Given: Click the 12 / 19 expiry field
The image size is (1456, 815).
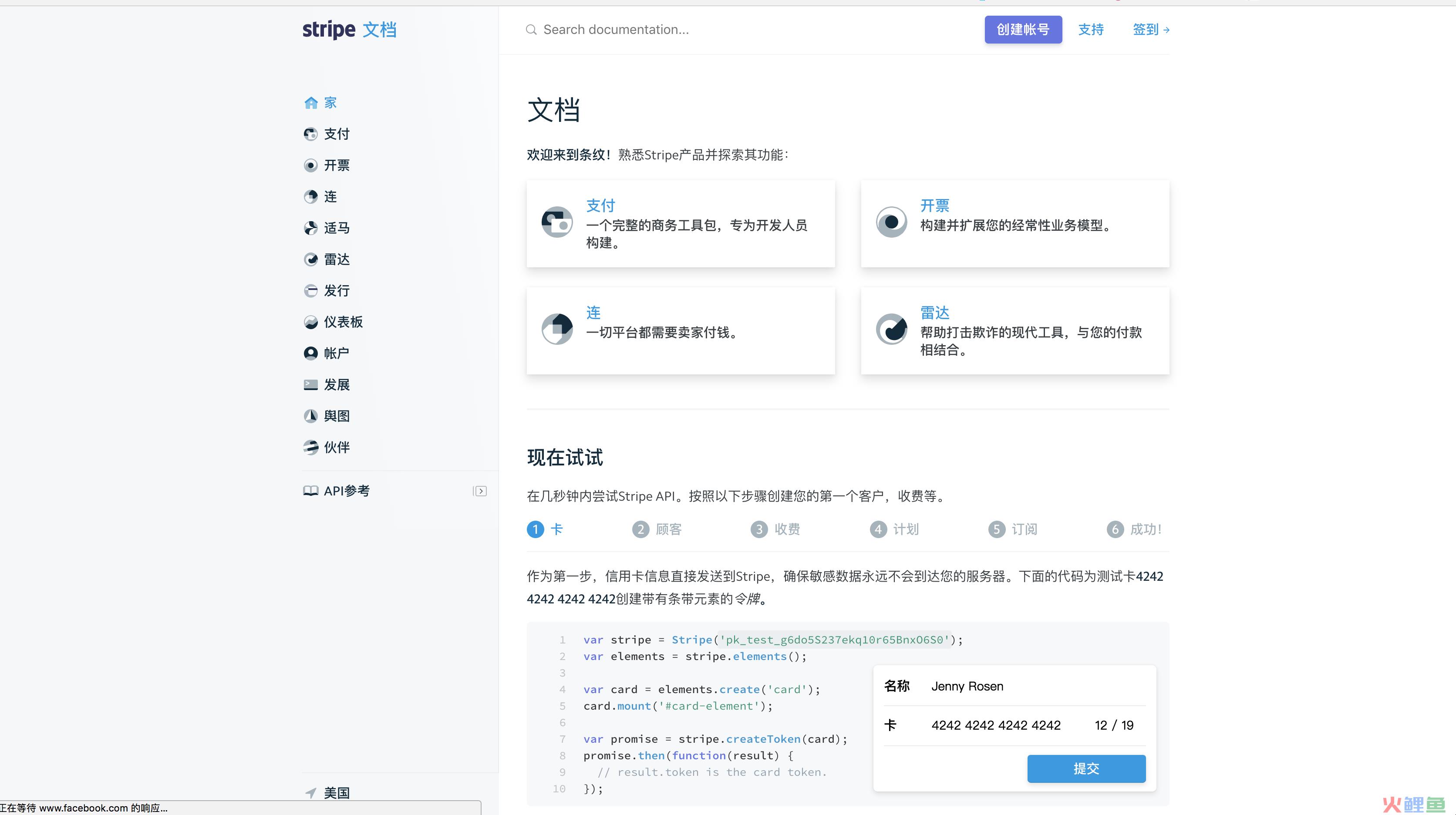Looking at the screenshot, I should click(1114, 725).
